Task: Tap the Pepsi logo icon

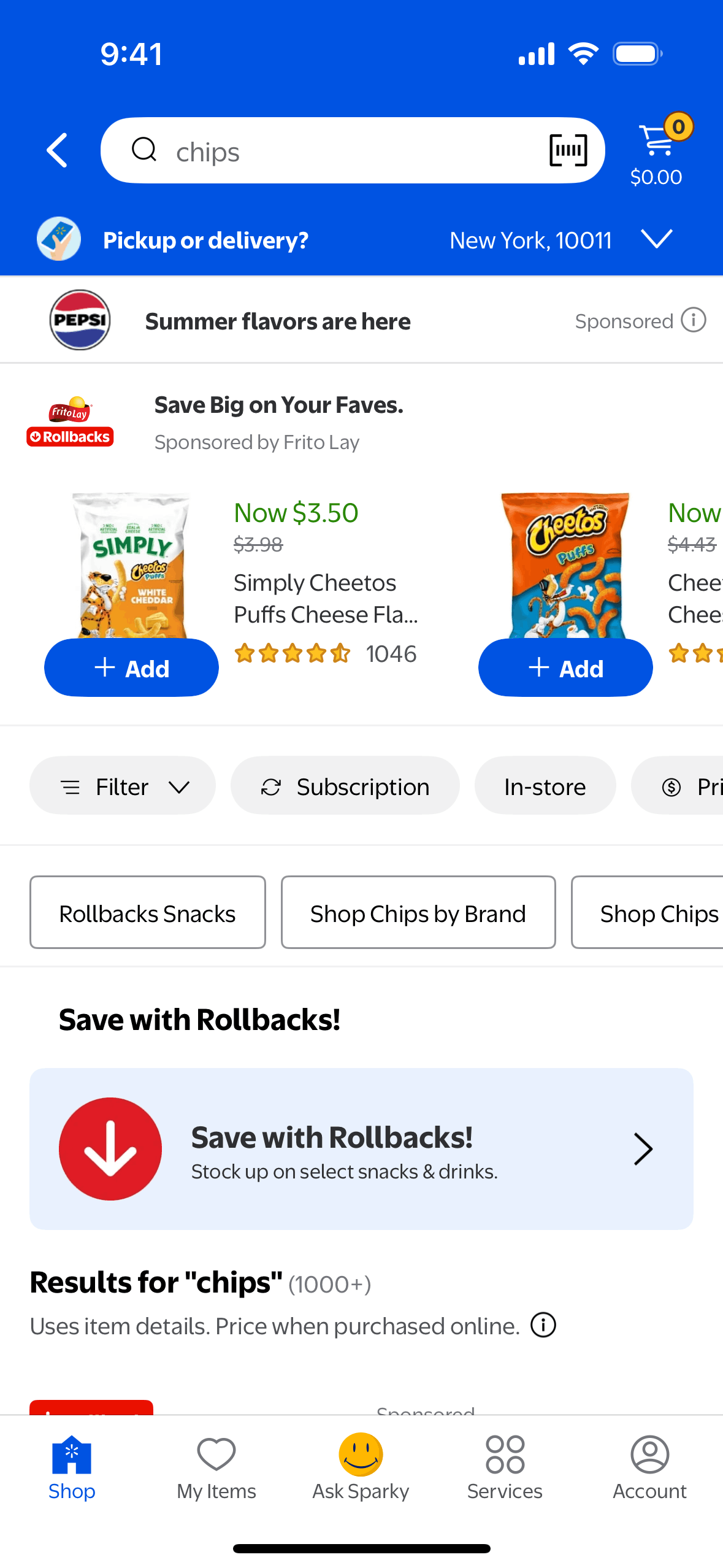Action: (x=80, y=320)
